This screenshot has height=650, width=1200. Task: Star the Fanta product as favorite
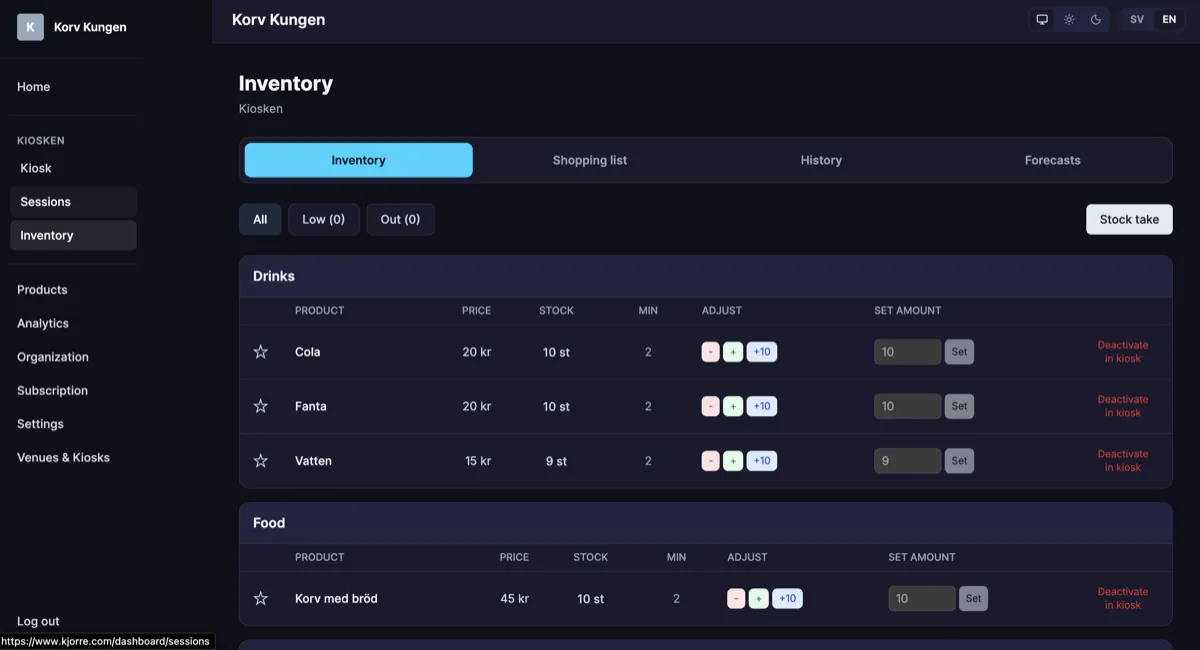[261, 406]
